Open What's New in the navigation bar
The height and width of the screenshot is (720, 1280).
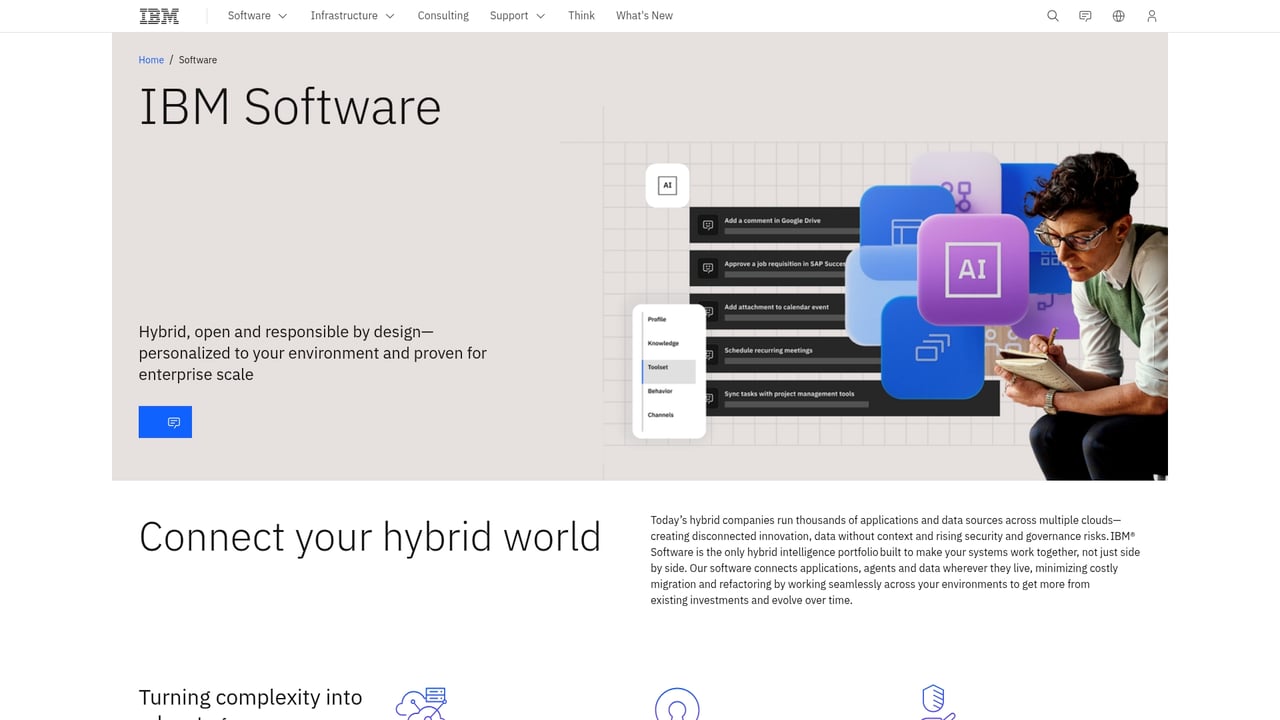pyautogui.click(x=644, y=16)
